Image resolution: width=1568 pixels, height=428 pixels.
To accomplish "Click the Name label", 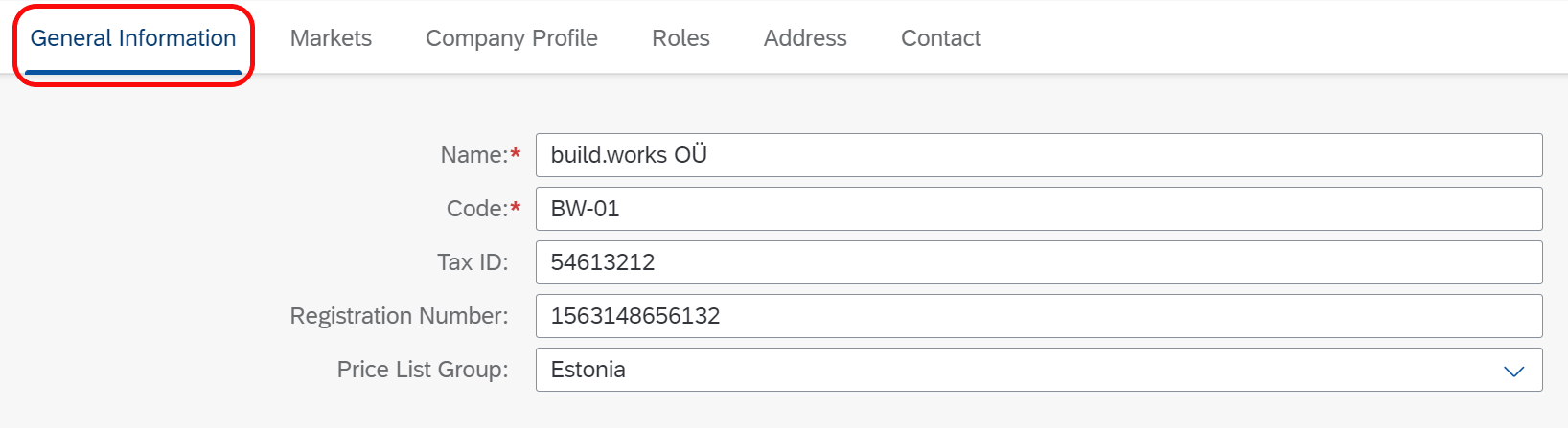I will click(473, 155).
